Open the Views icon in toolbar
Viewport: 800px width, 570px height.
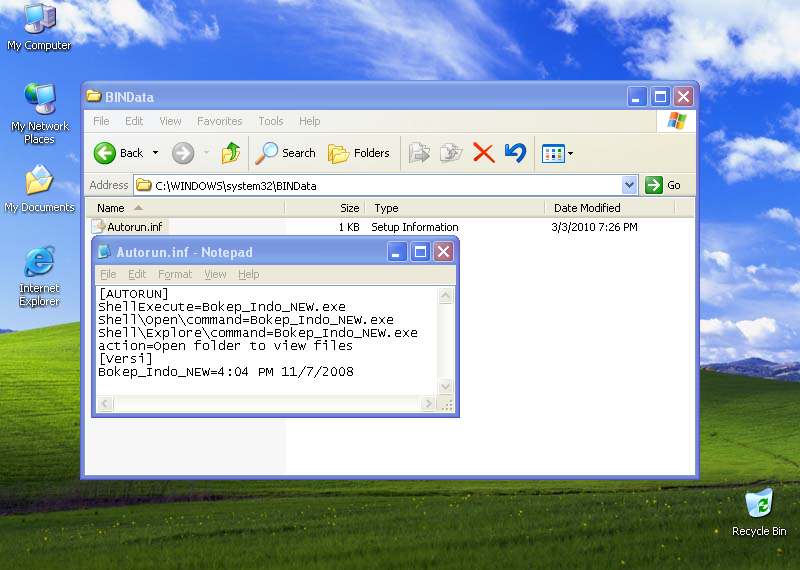tap(552, 153)
